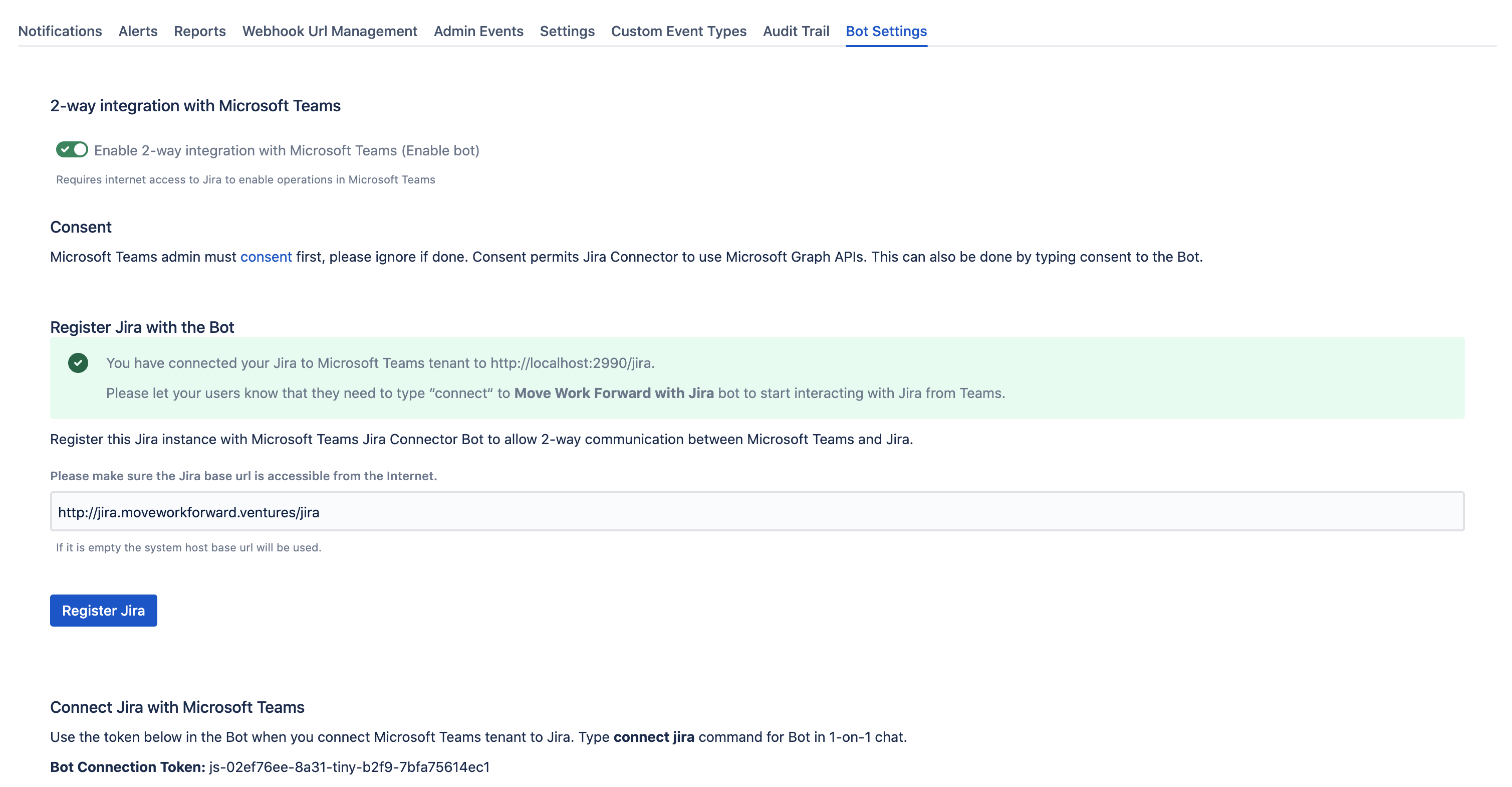This screenshot has height=787, width=1512.
Task: Open the Reports tab
Action: [199, 31]
